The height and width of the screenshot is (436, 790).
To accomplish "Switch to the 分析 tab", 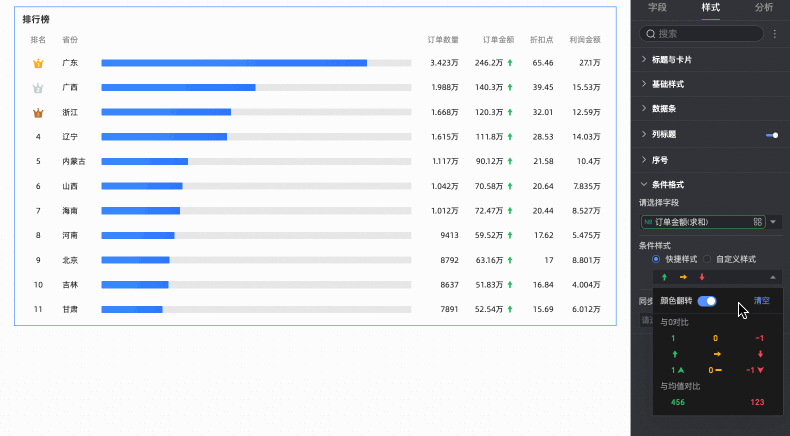I will coord(764,7).
